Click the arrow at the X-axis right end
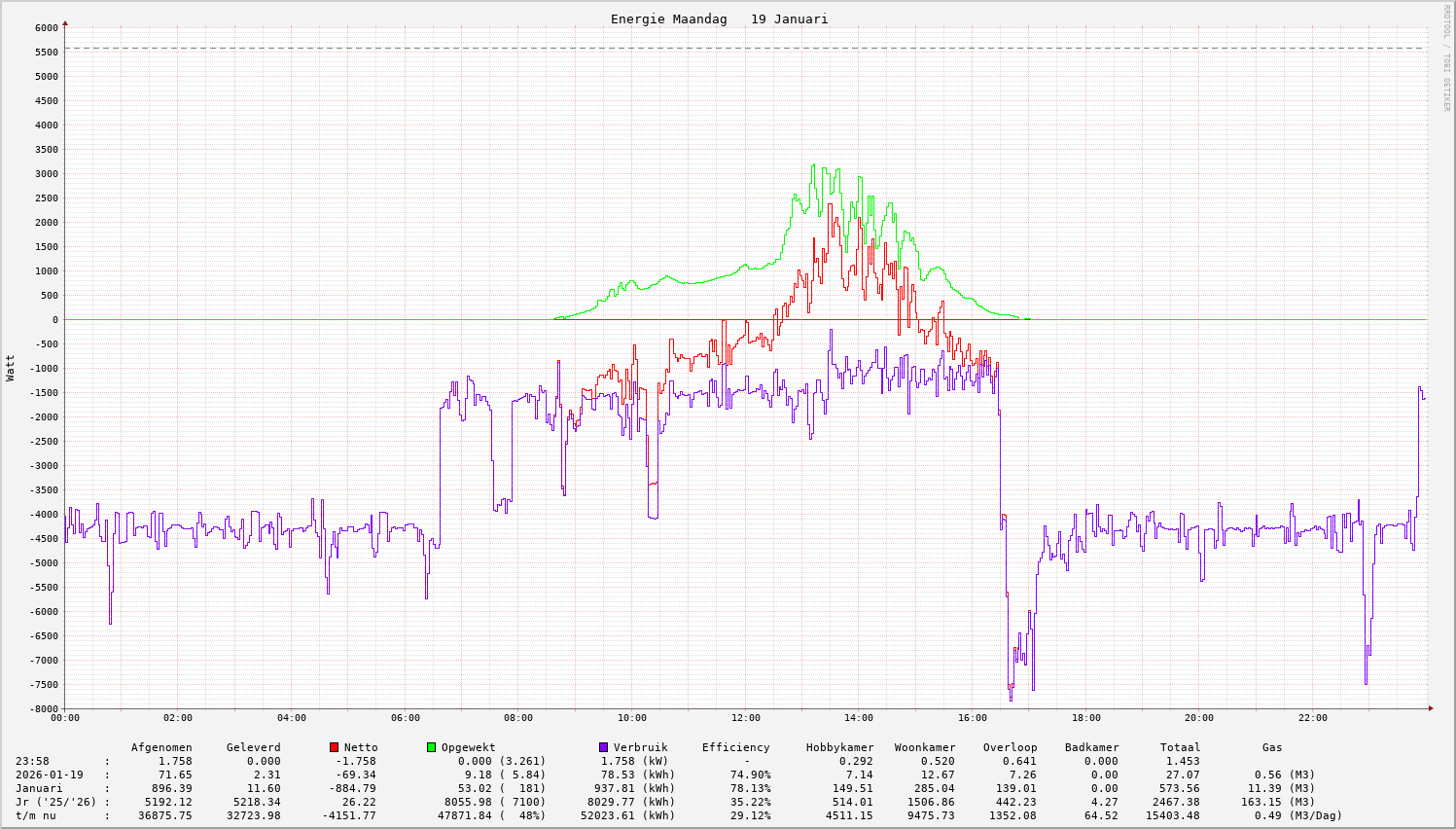The height and width of the screenshot is (829, 1456). 1430,708
